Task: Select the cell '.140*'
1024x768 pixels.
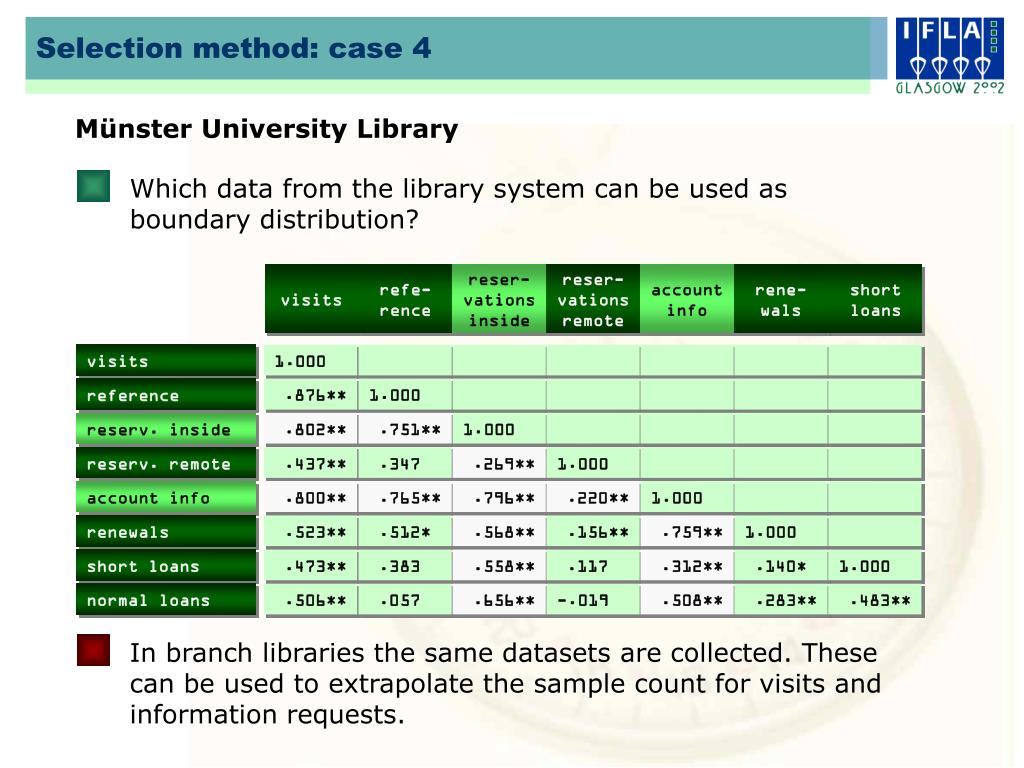Action: point(781,566)
